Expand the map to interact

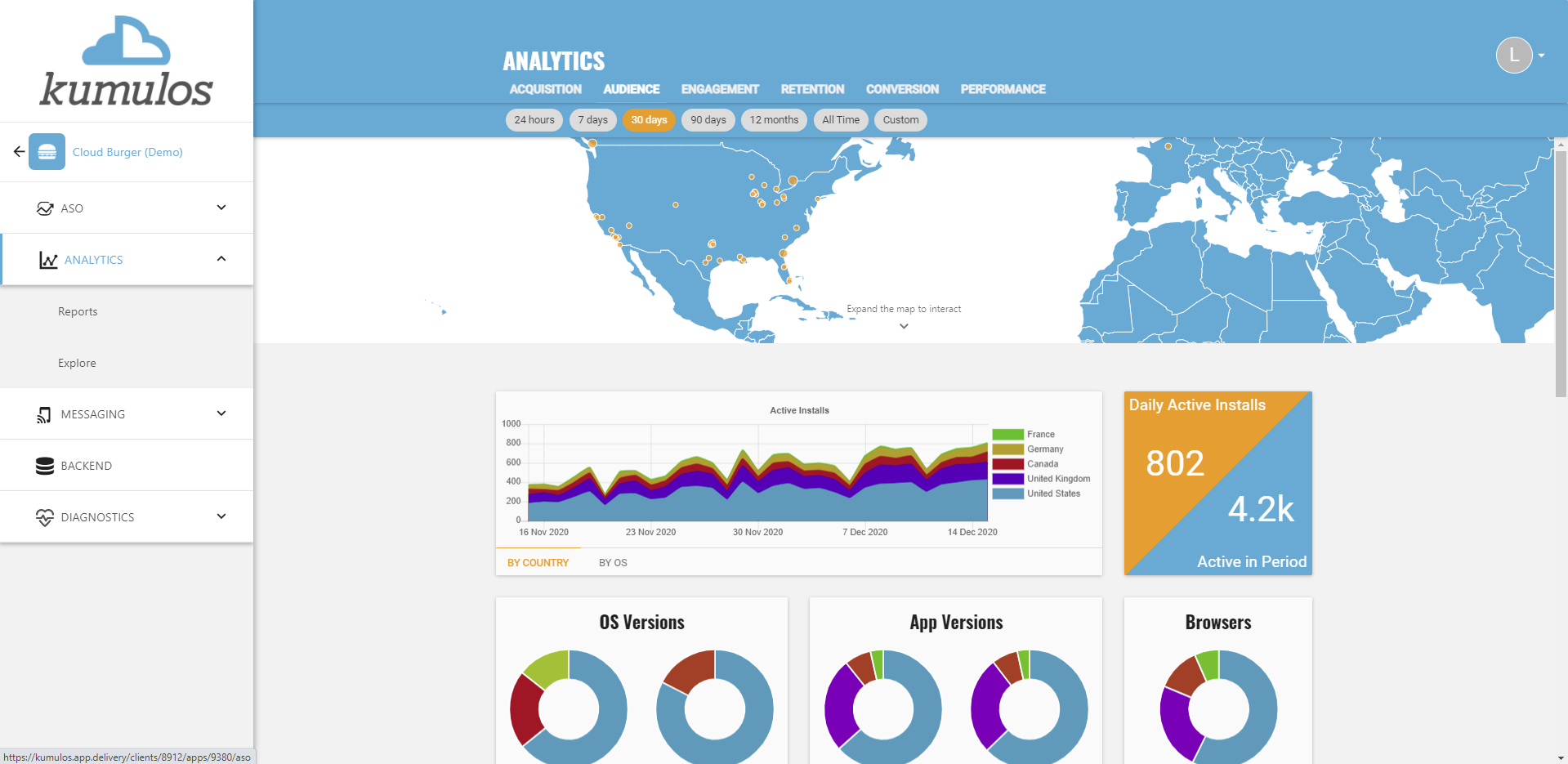point(904,326)
